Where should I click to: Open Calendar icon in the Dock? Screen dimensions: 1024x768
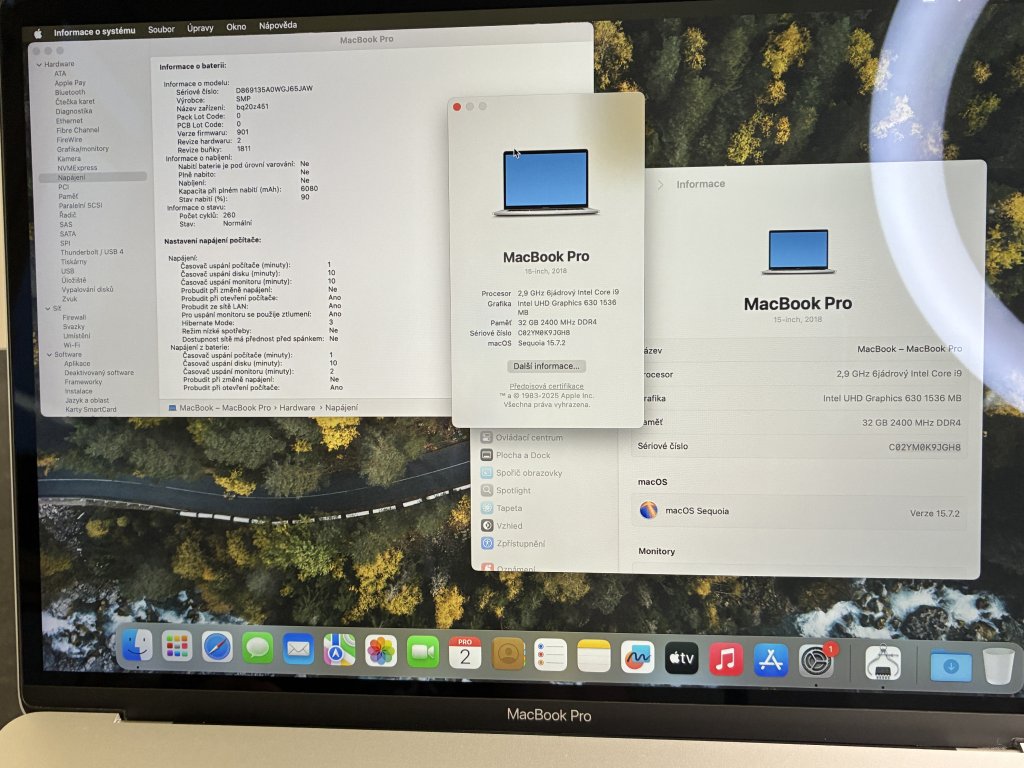pyautogui.click(x=465, y=653)
